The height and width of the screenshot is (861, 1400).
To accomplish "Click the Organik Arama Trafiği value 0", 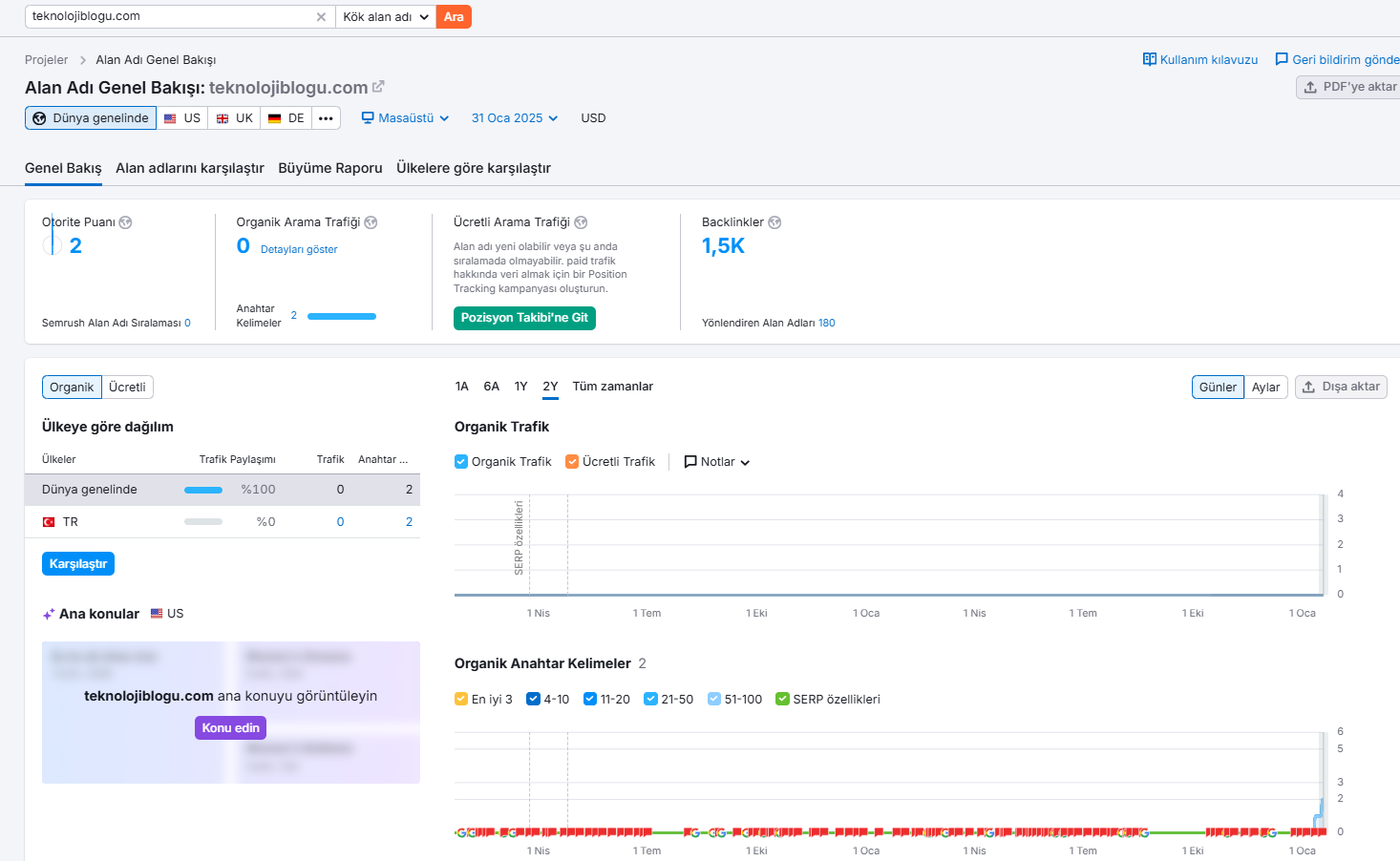I will (244, 246).
